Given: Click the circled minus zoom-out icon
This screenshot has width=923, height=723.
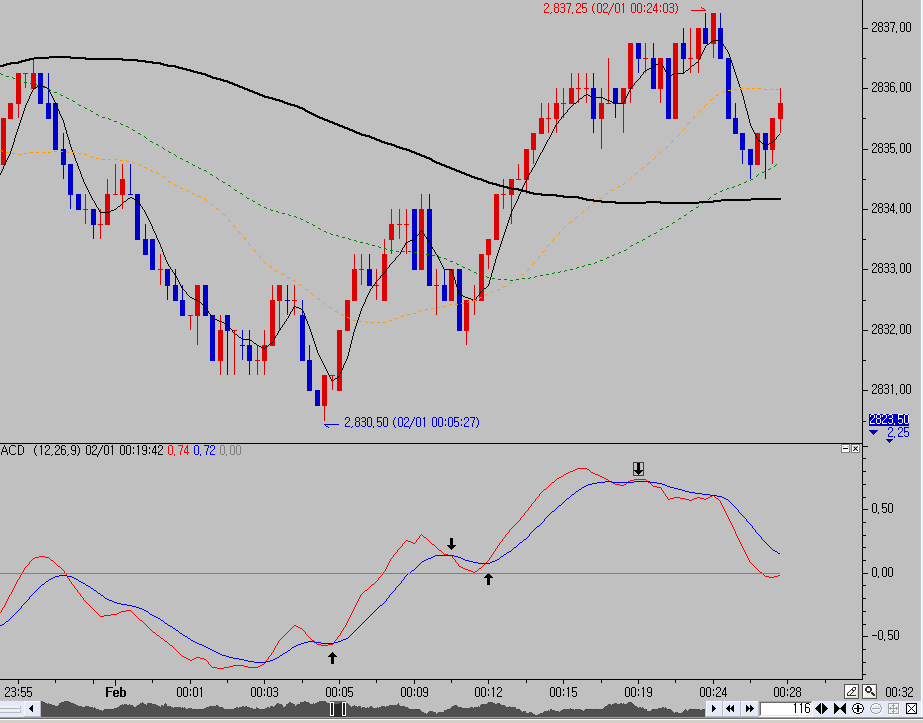Looking at the screenshot, I should 875,708.
